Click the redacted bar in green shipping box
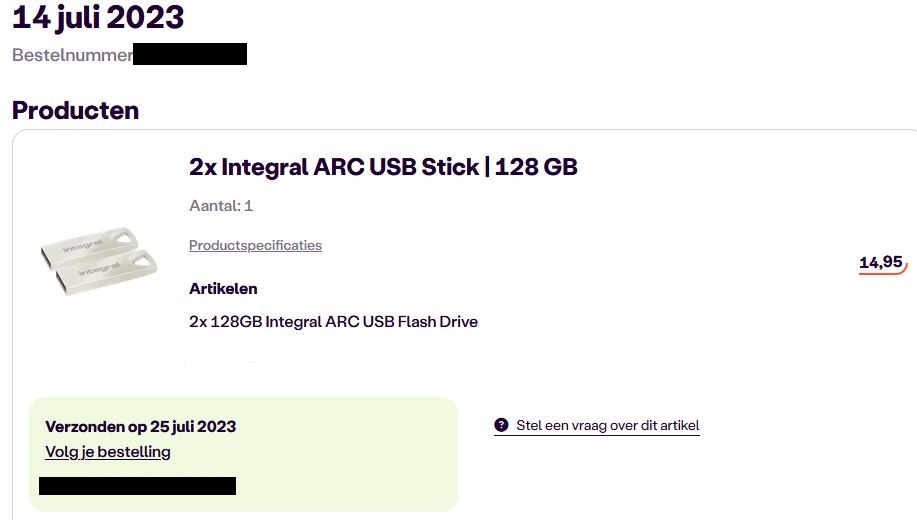 pos(137,486)
